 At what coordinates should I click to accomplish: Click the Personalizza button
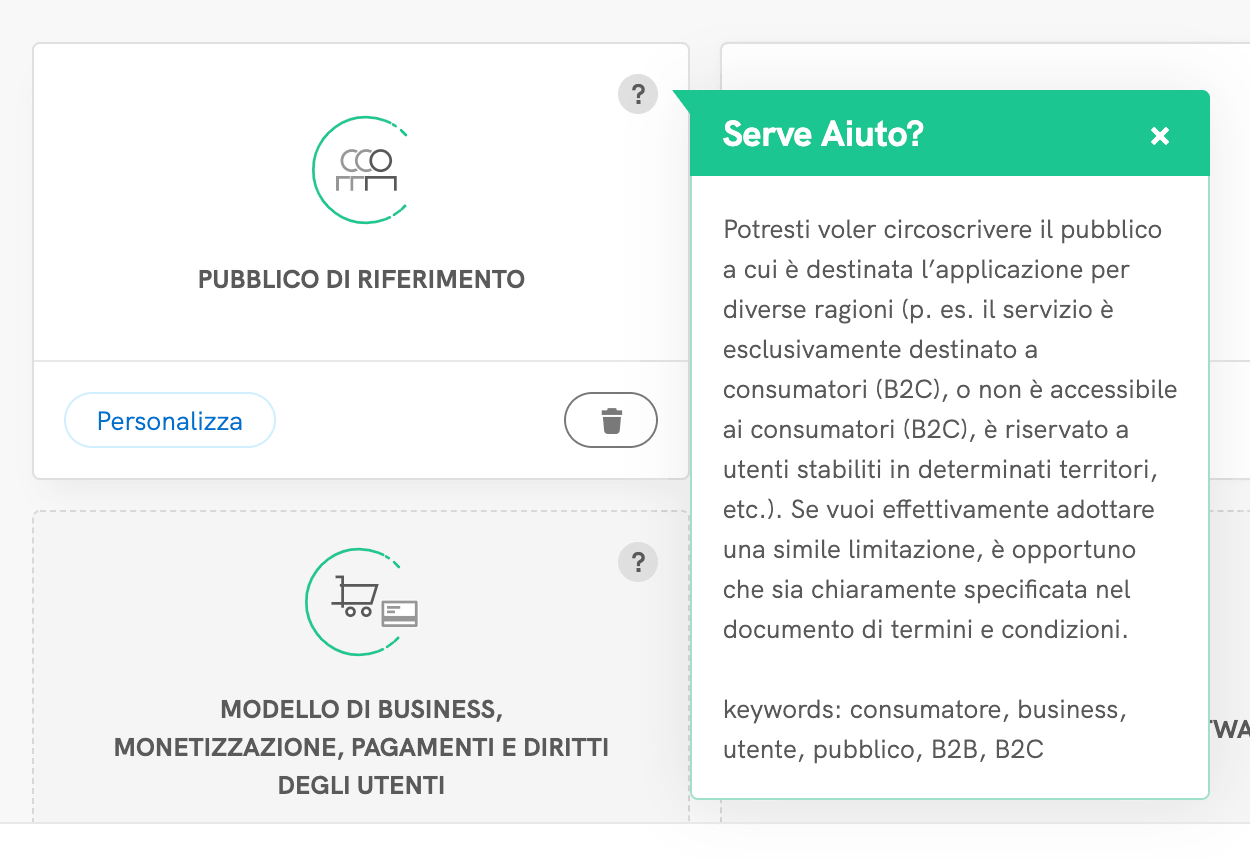pyautogui.click(x=169, y=420)
